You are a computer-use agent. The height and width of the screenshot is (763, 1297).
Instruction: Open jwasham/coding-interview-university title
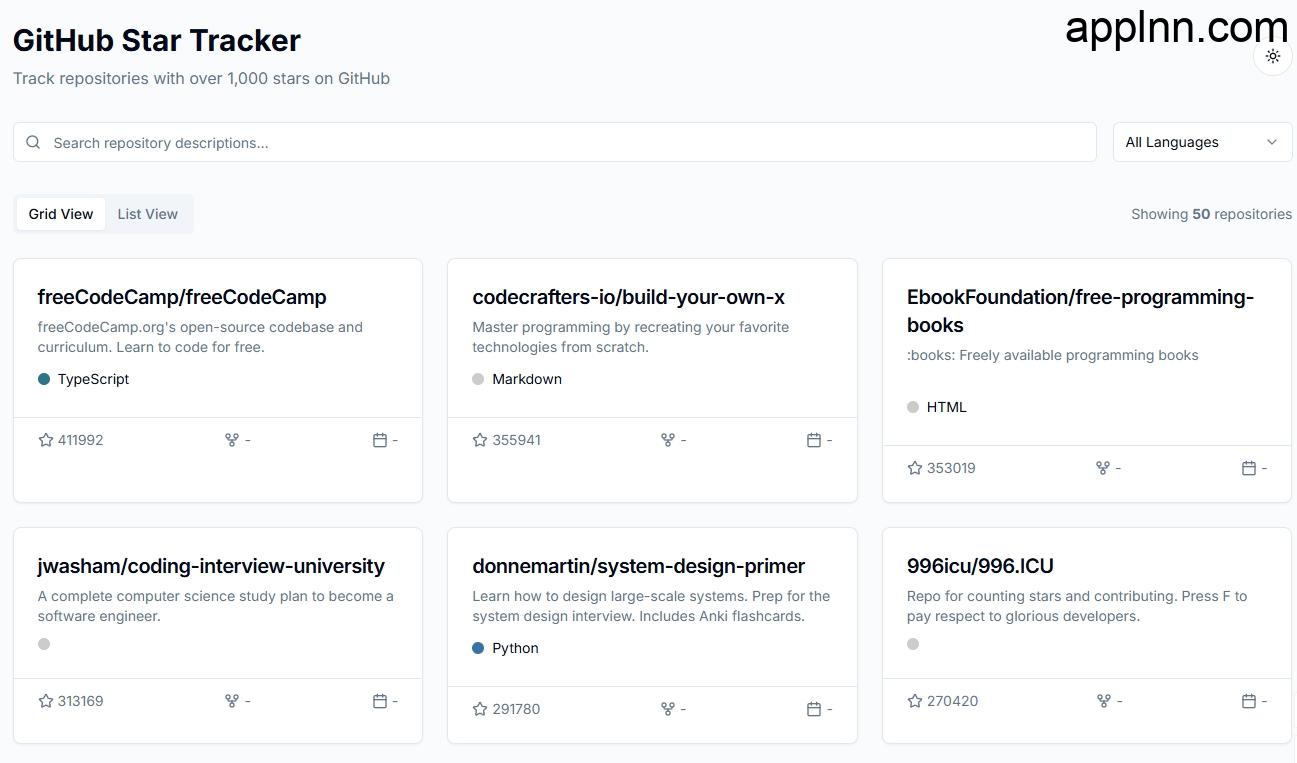point(211,566)
